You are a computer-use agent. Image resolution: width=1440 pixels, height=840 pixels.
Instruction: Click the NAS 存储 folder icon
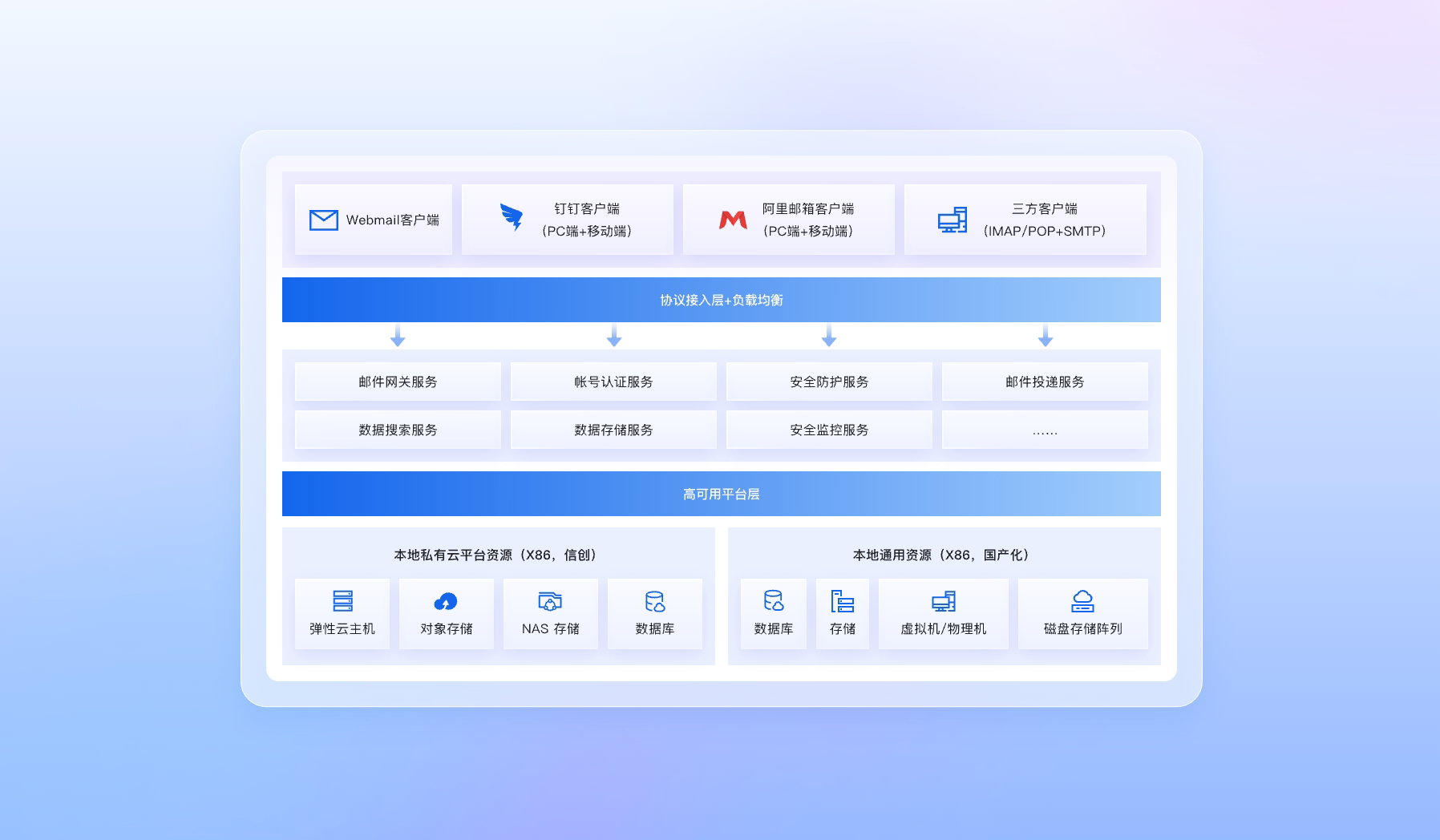[551, 602]
